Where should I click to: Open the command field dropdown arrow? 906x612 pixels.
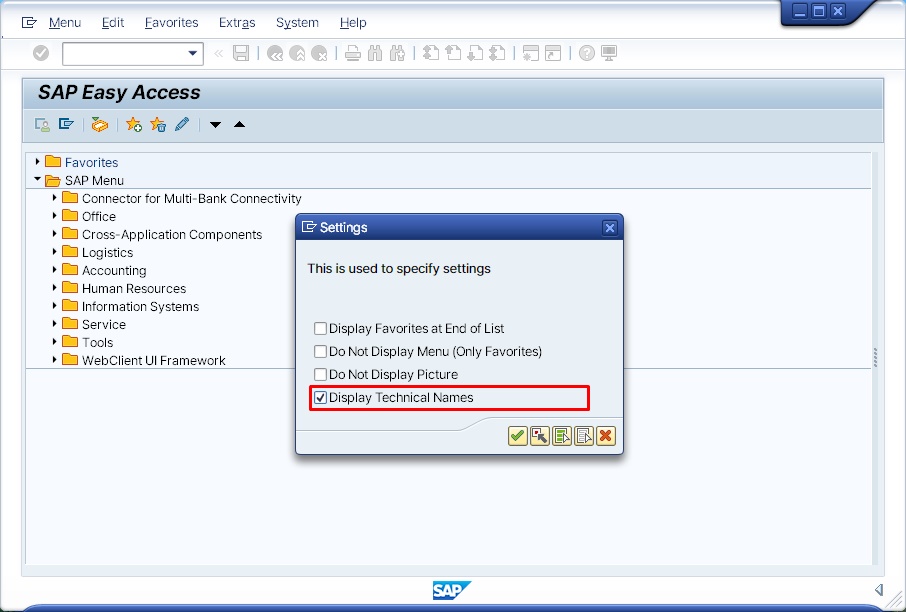tap(193, 54)
